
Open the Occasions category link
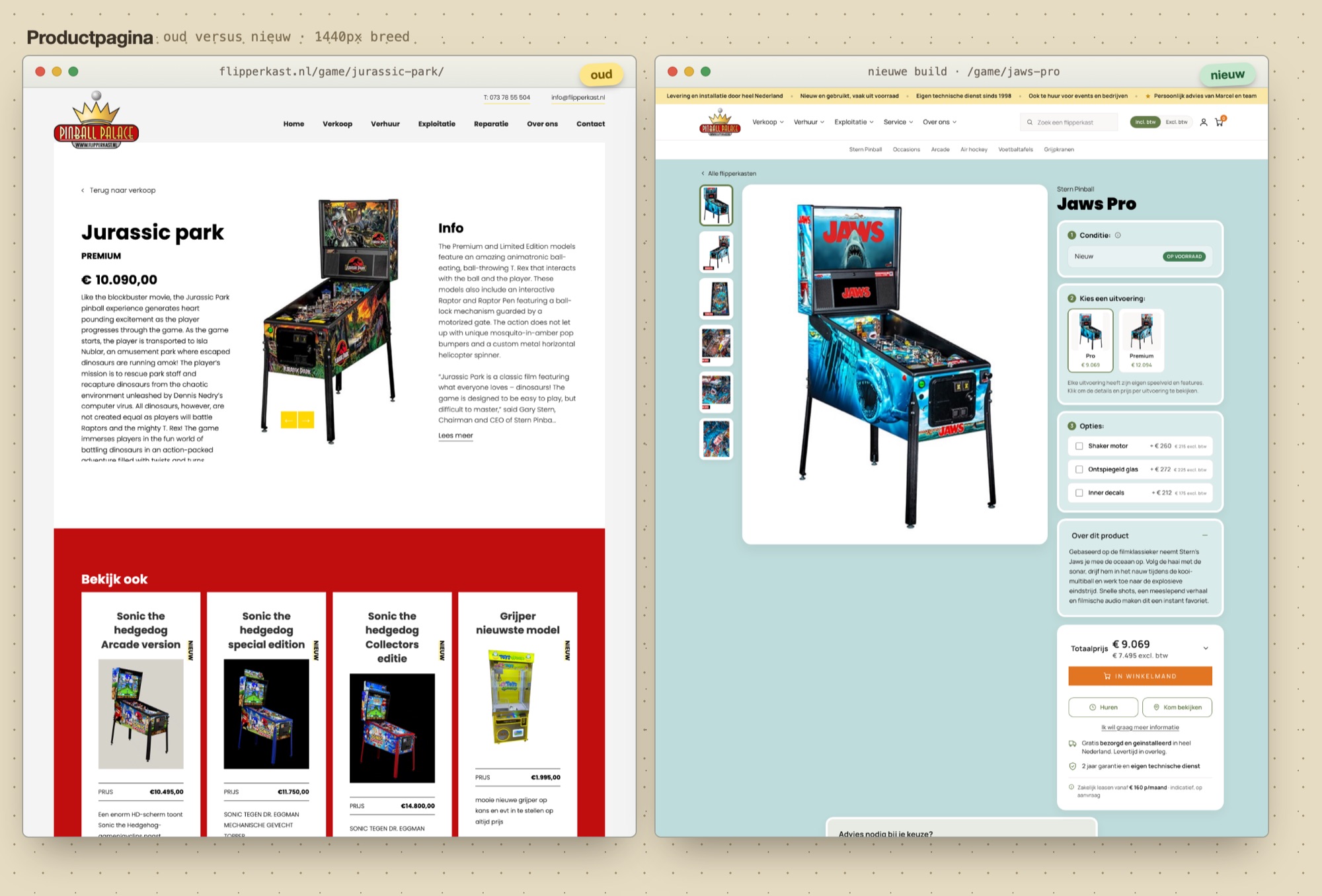[906, 150]
